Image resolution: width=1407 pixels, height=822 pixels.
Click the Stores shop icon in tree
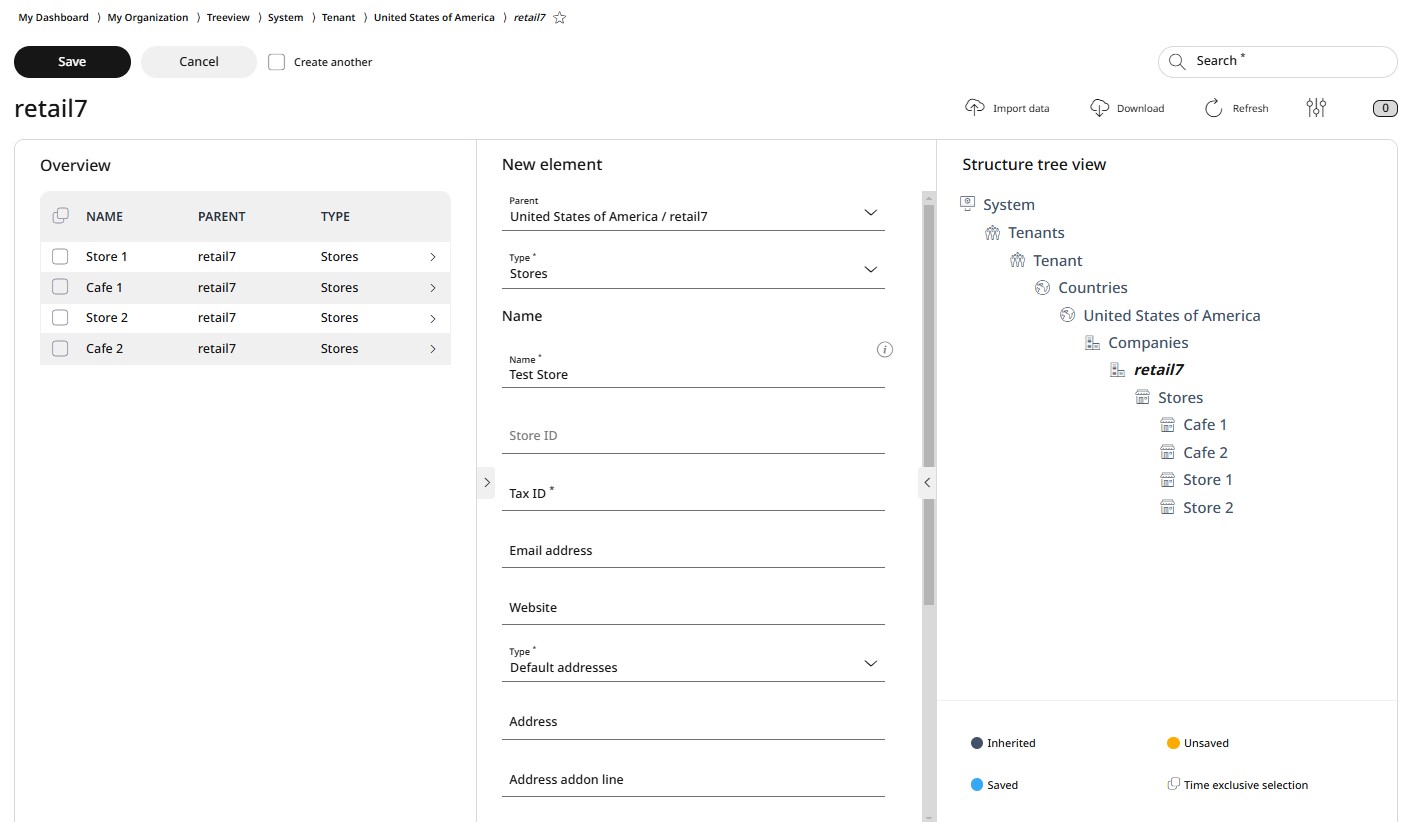(1142, 397)
